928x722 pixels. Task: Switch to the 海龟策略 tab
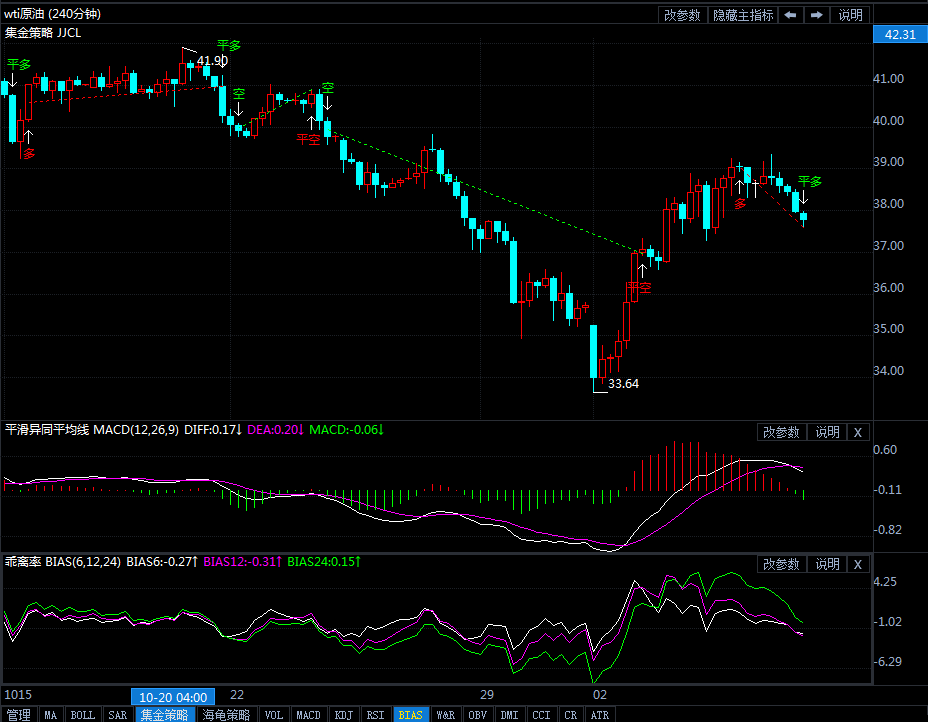pyautogui.click(x=226, y=715)
